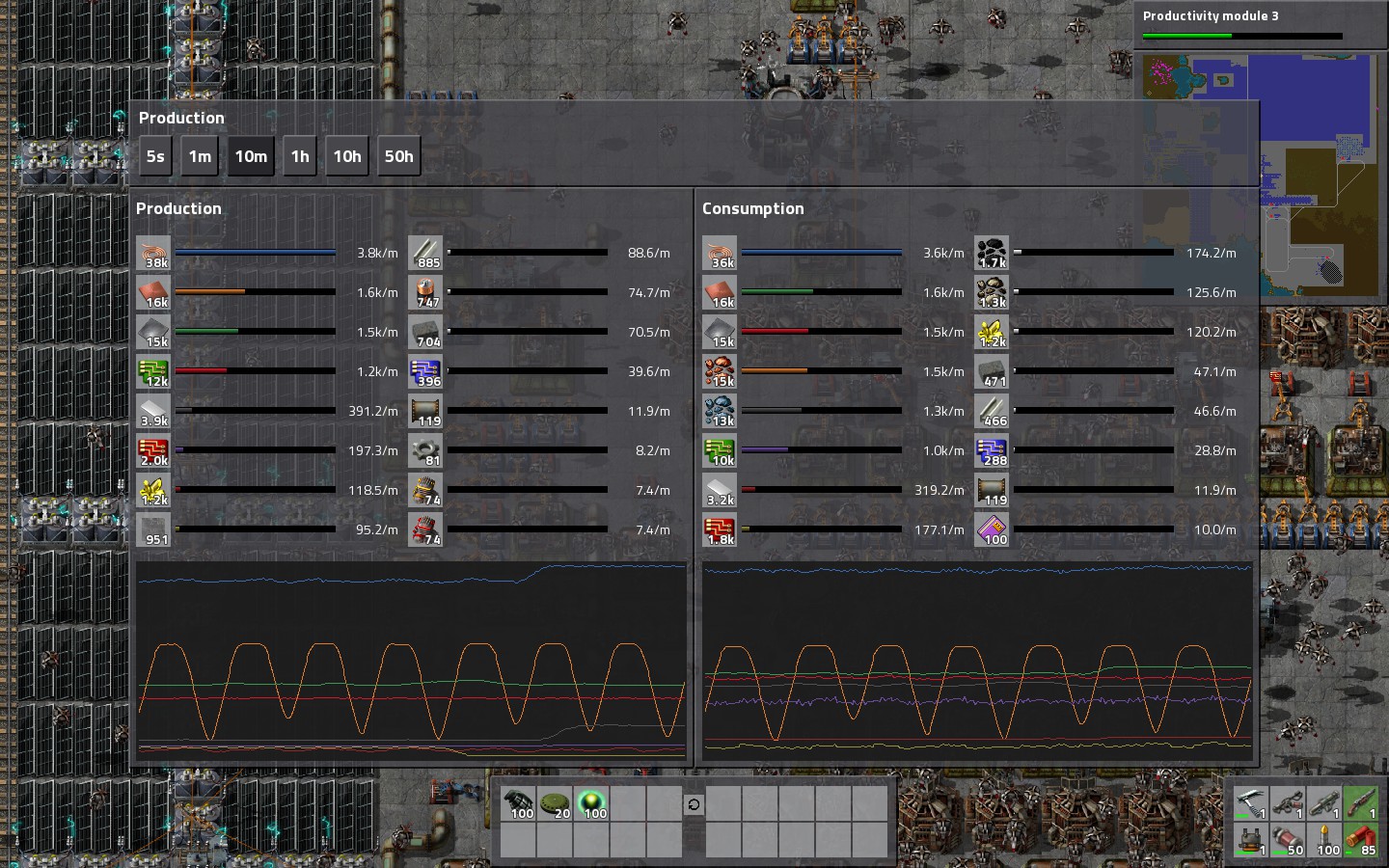Click the coal 1.7k icon

(x=992, y=253)
